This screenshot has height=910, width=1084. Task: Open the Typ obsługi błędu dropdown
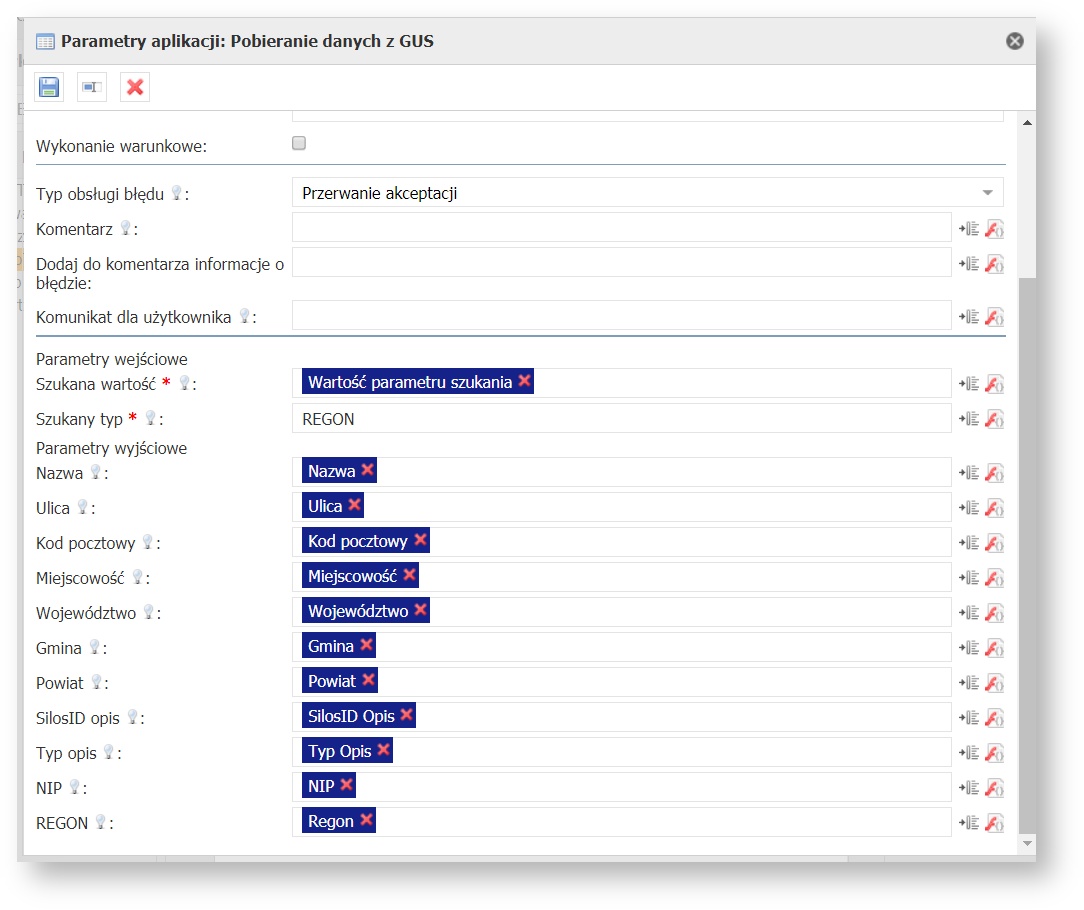pos(987,193)
